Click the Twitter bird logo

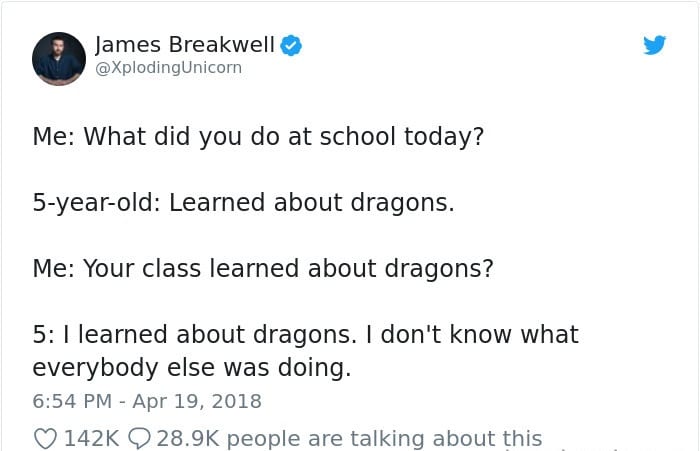[654, 45]
